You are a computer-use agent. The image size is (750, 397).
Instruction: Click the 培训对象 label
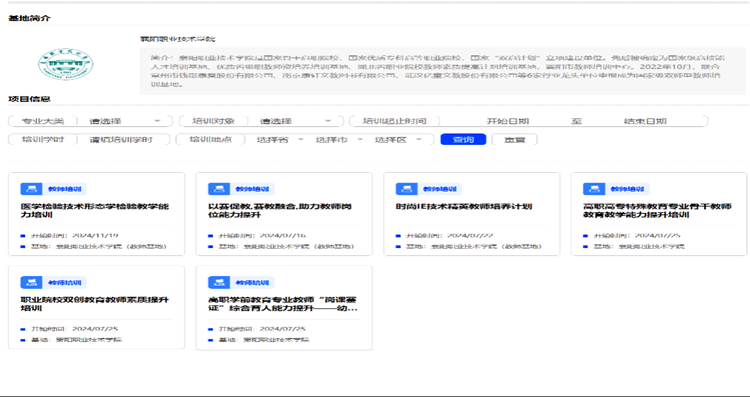213,121
